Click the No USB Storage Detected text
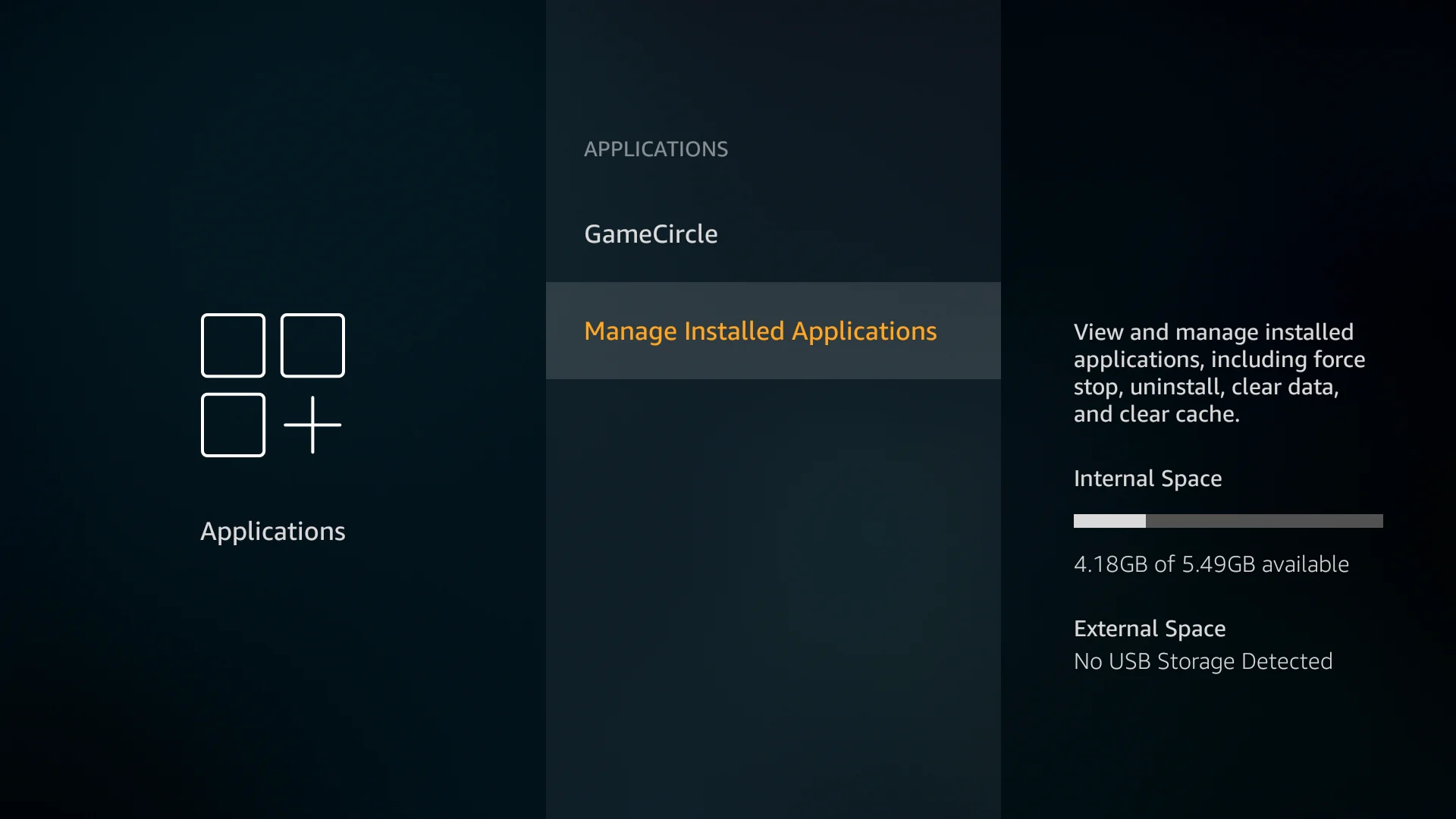The image size is (1456, 819). tap(1203, 661)
